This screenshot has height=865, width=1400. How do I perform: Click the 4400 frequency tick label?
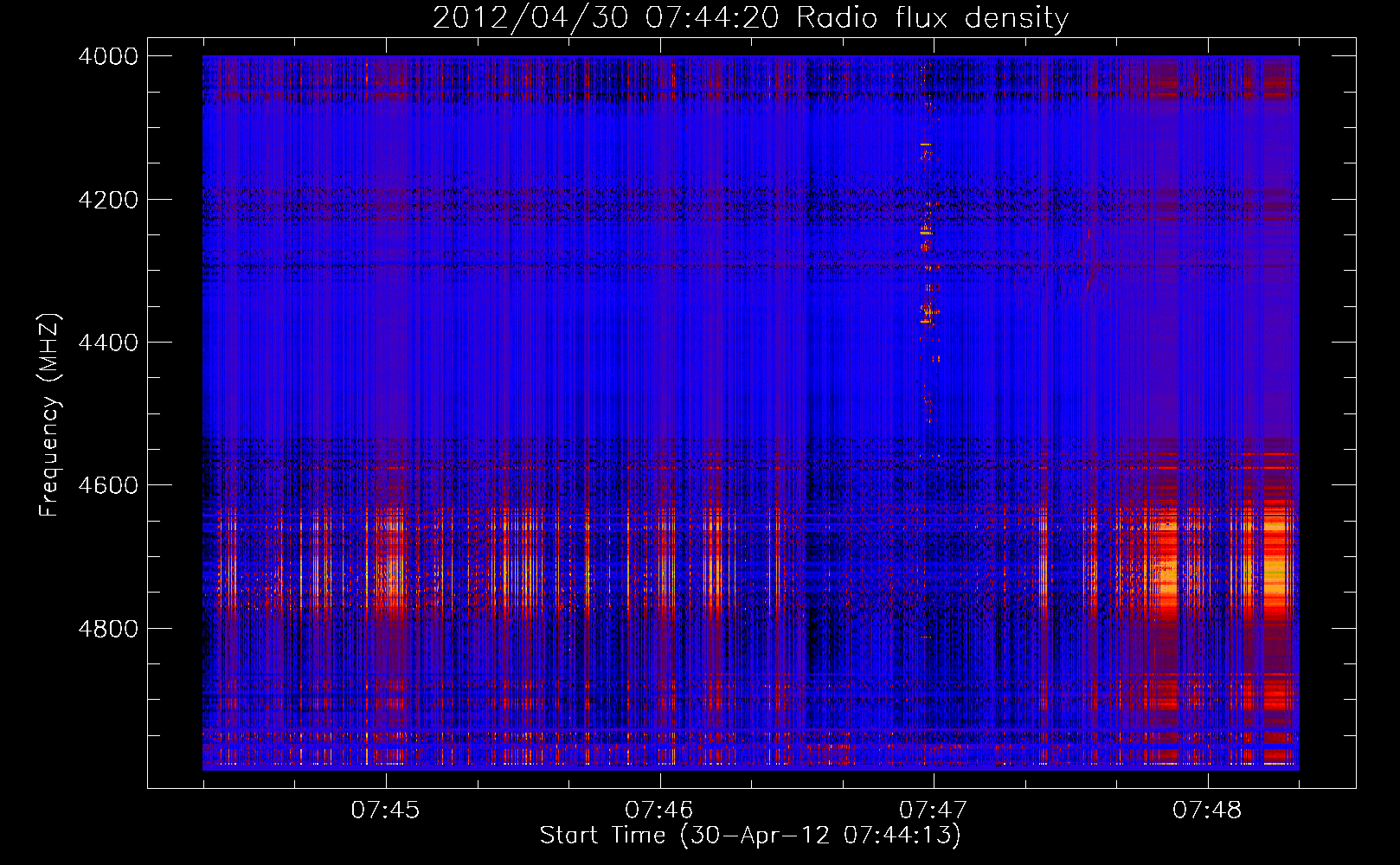coord(108,343)
